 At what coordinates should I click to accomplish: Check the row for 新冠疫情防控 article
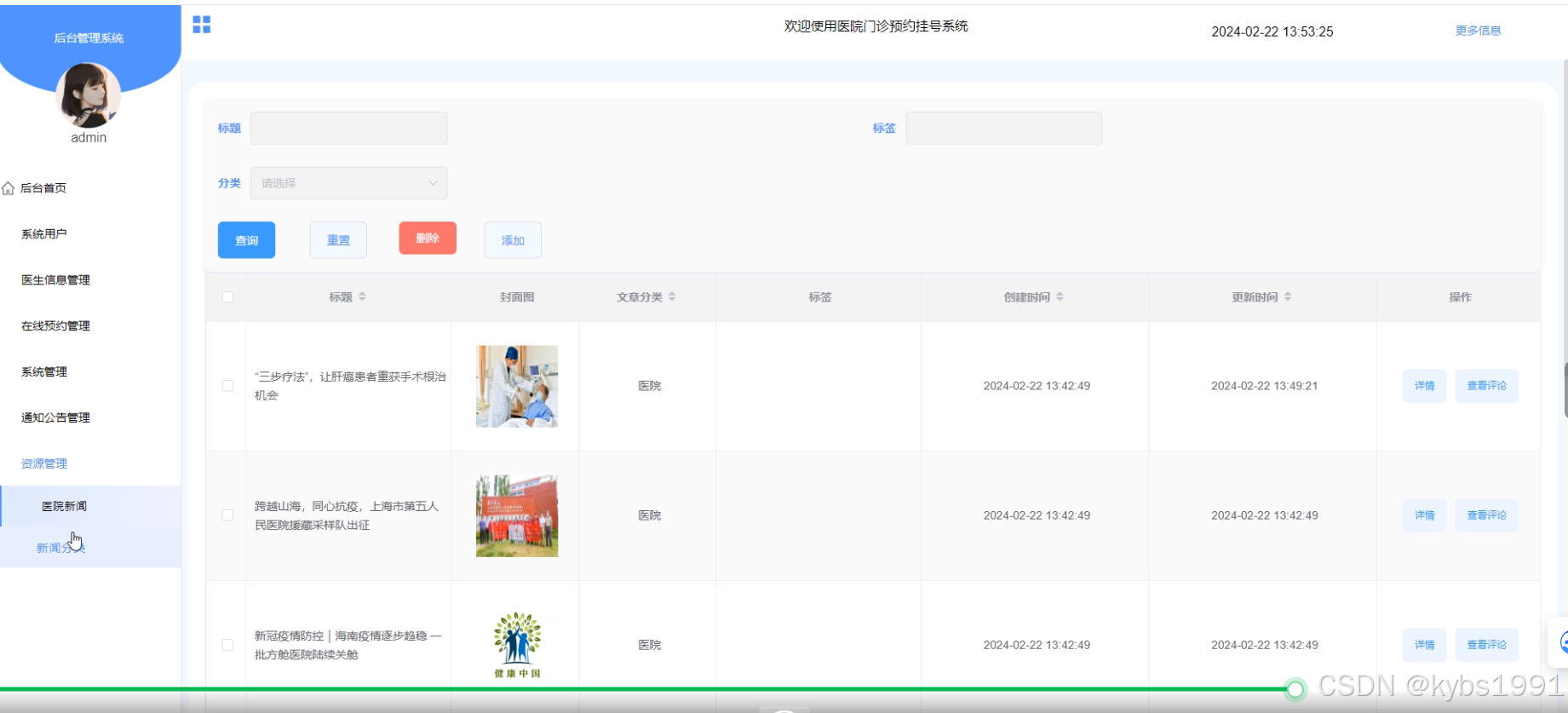[x=227, y=645]
